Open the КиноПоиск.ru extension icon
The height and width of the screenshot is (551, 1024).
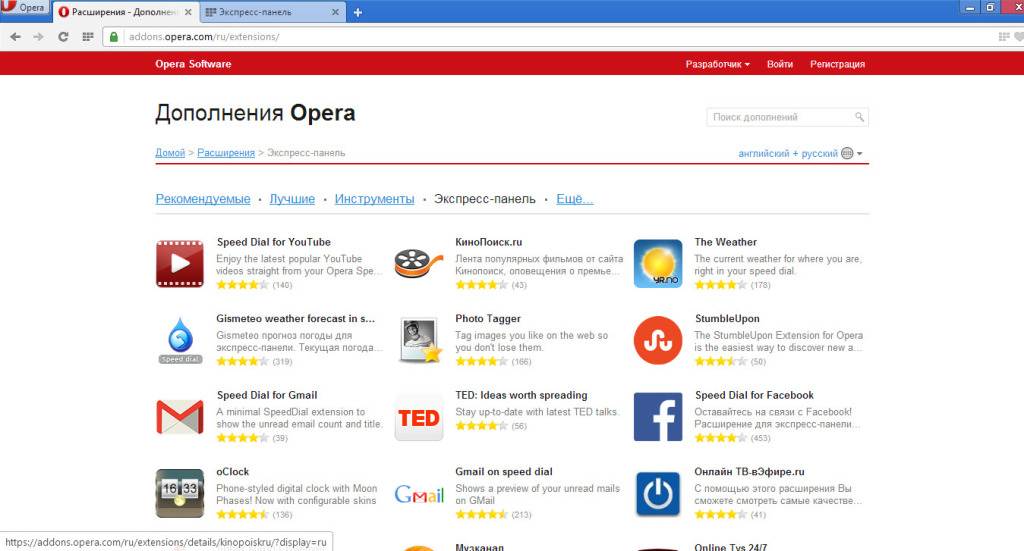pos(419,264)
